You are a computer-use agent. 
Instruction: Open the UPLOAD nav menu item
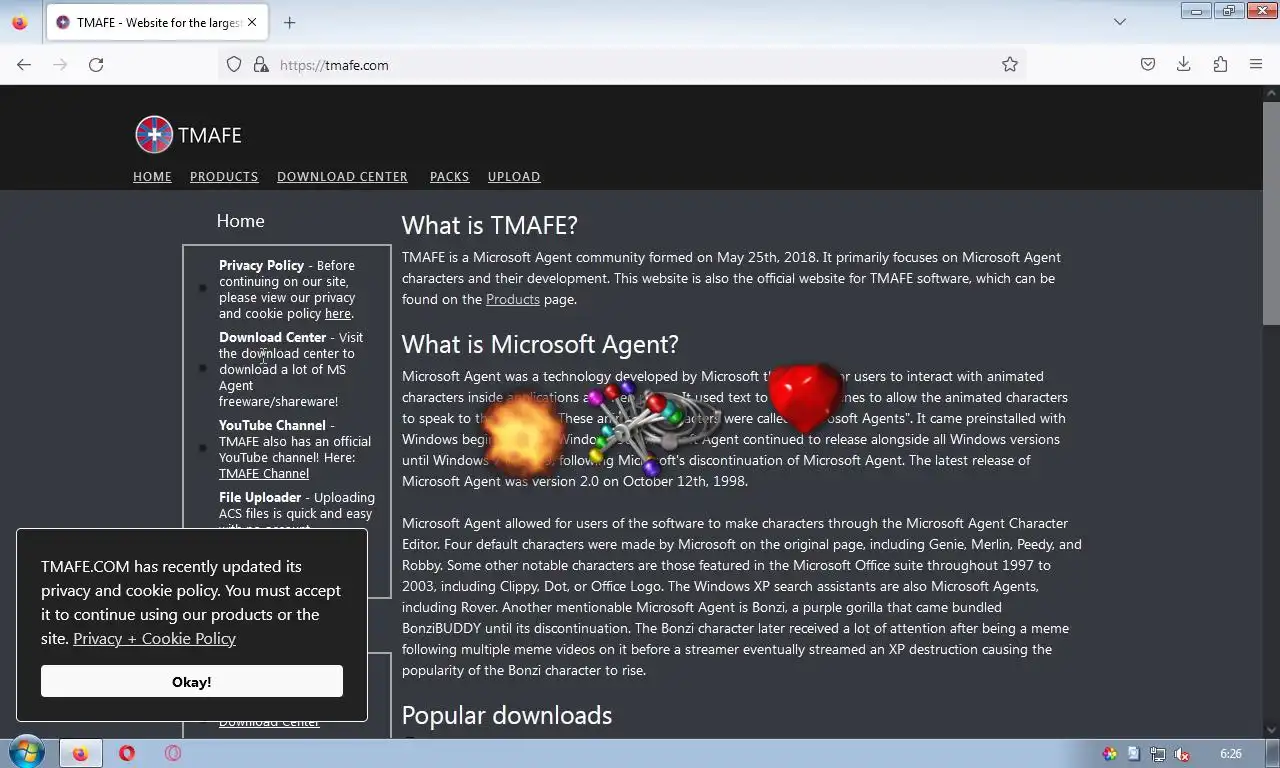514,177
